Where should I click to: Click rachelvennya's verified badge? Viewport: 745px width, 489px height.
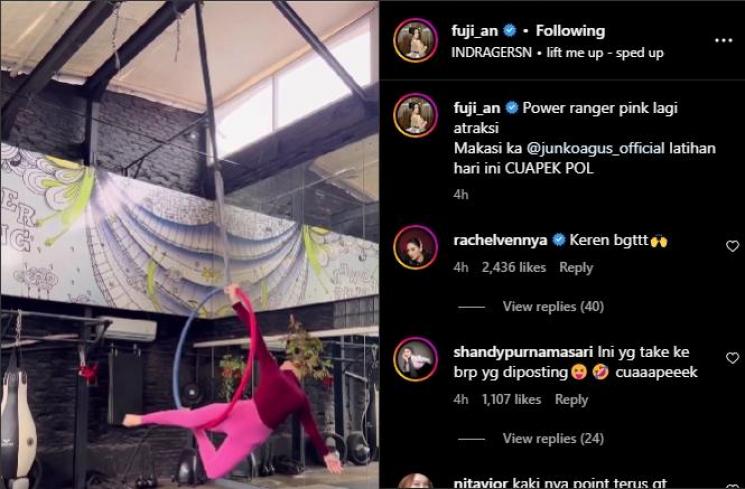[x=559, y=240]
